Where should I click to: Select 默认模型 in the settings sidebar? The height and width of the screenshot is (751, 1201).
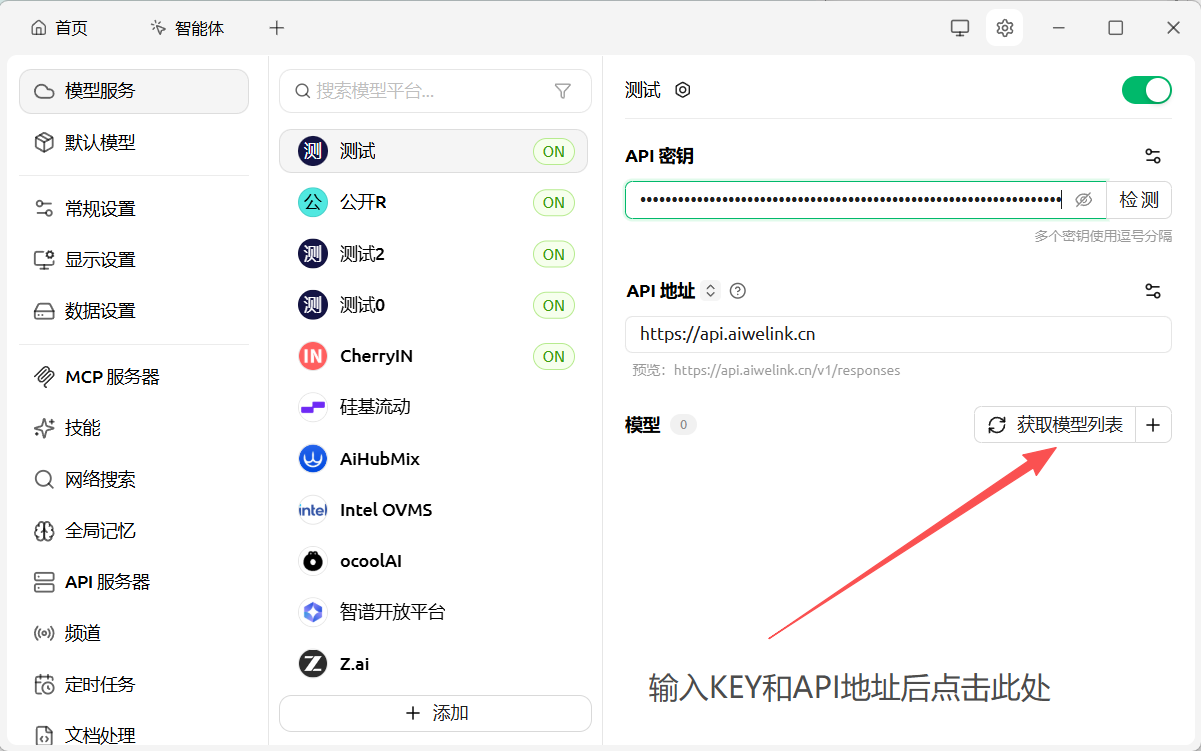pos(134,142)
